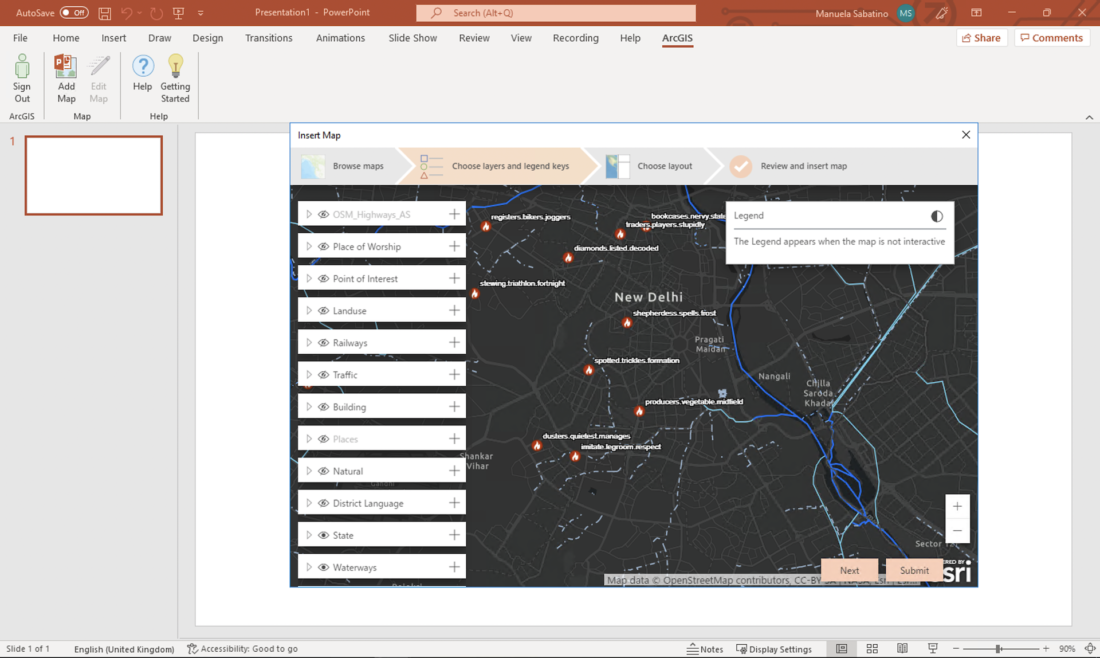Add Point of Interest layer to legend

(455, 278)
